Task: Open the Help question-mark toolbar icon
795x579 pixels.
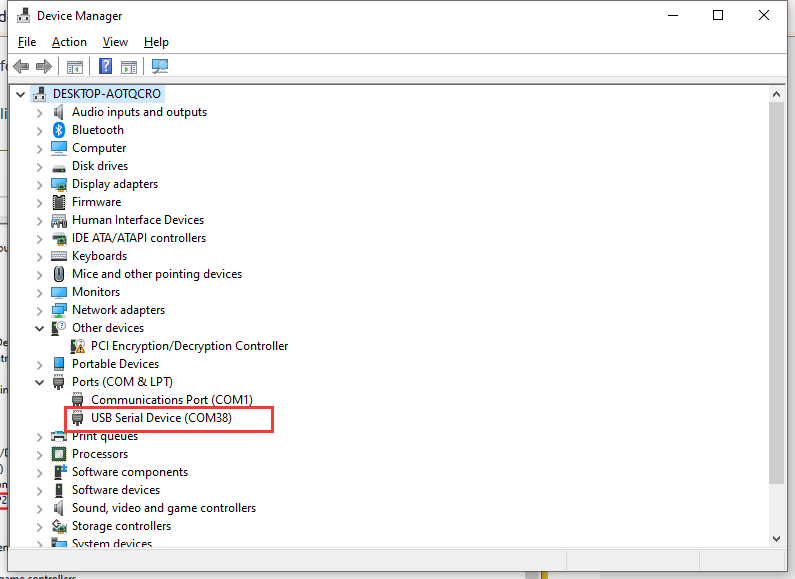Action: tap(105, 66)
